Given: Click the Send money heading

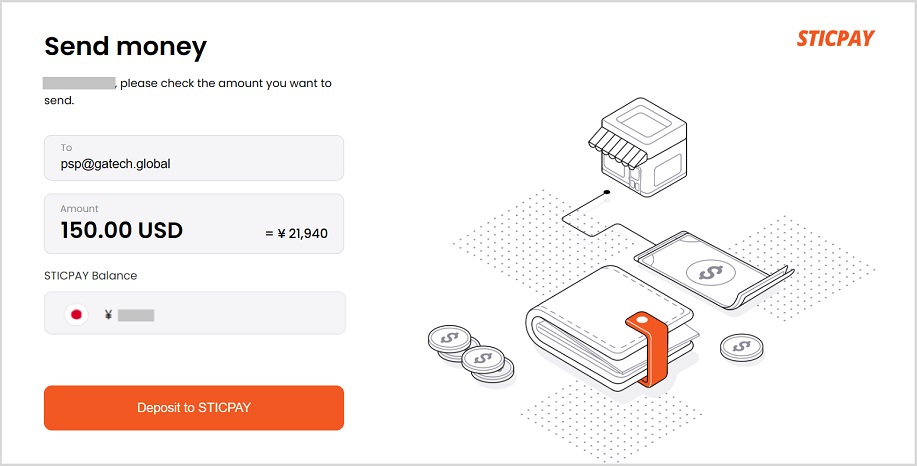Looking at the screenshot, I should click(125, 46).
